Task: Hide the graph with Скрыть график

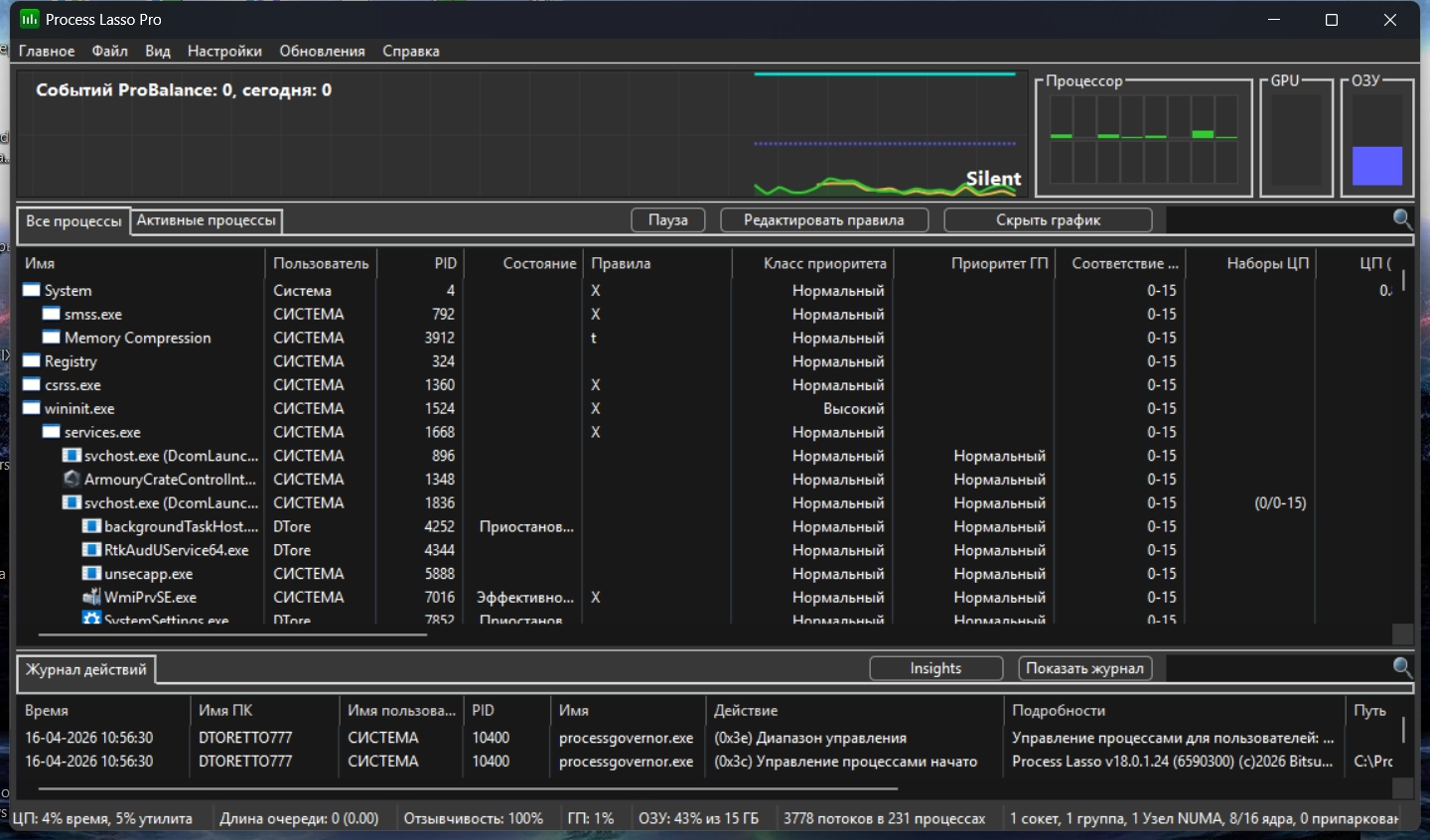Action: click(x=1048, y=220)
